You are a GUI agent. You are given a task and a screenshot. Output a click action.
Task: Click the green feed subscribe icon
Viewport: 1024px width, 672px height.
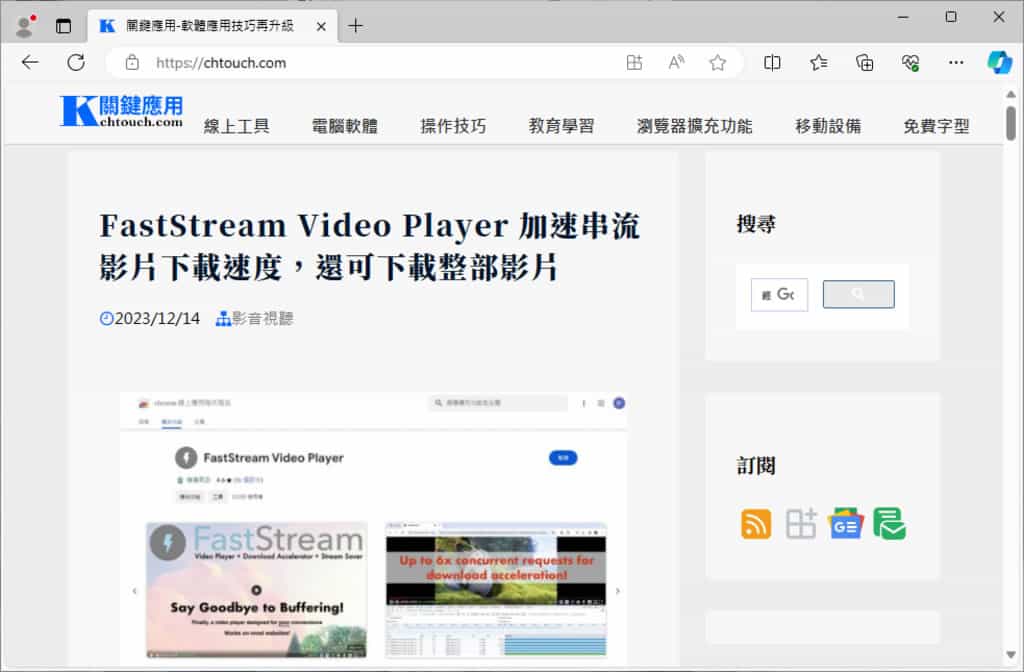(889, 523)
